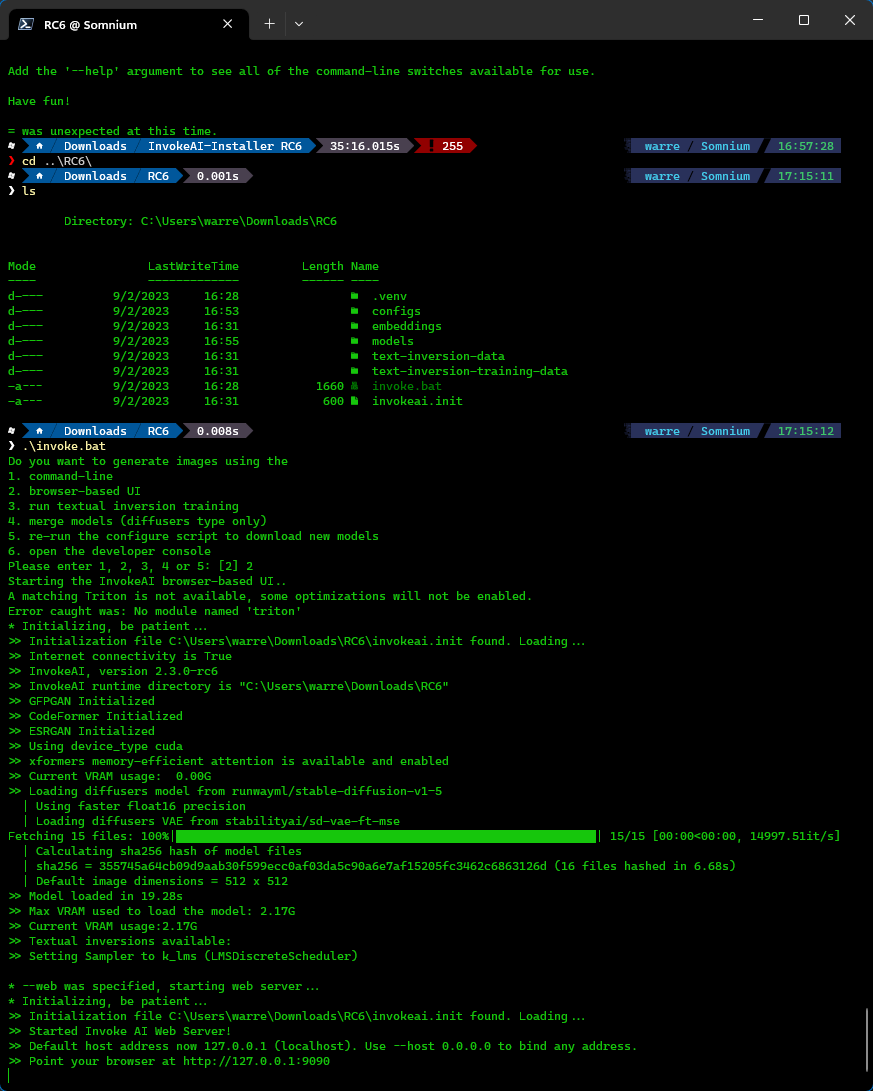Click the '6. open the developer console' line

click(109, 551)
